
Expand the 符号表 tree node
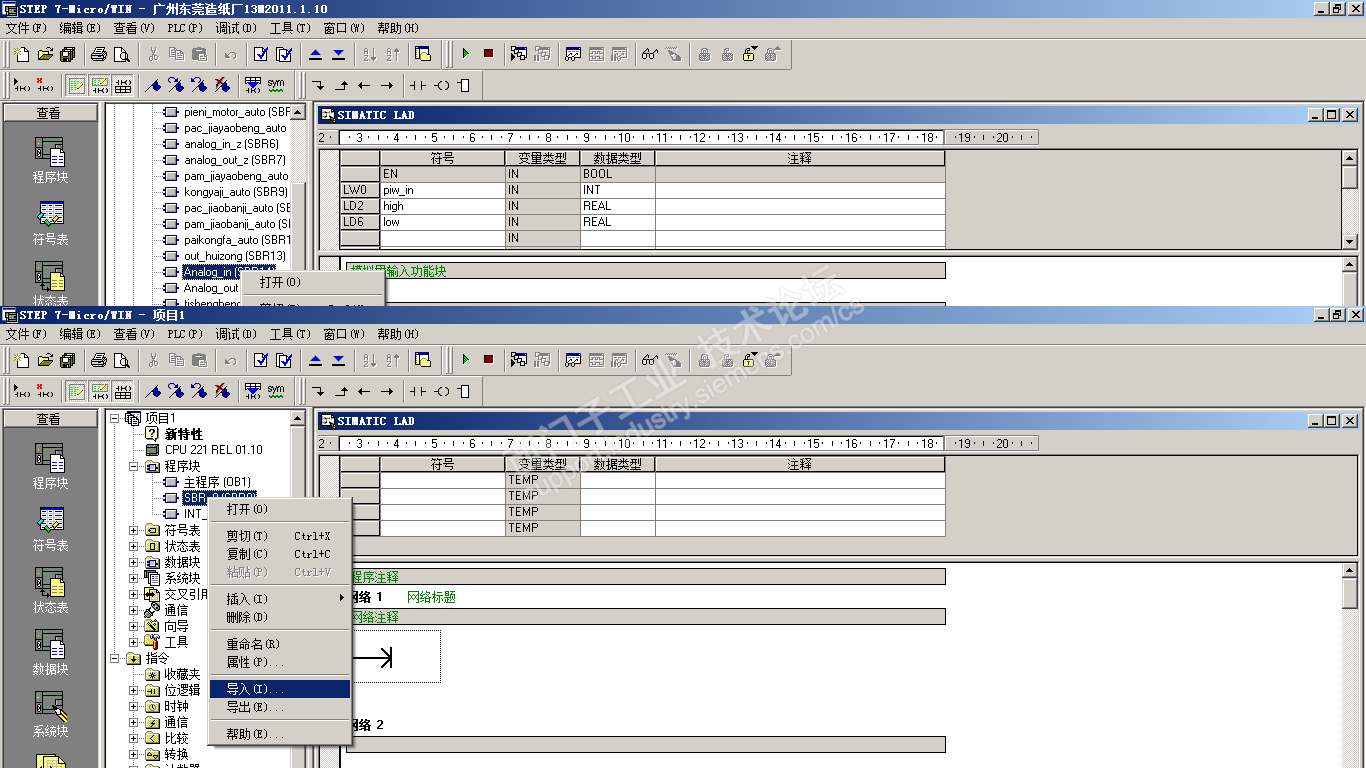135,530
